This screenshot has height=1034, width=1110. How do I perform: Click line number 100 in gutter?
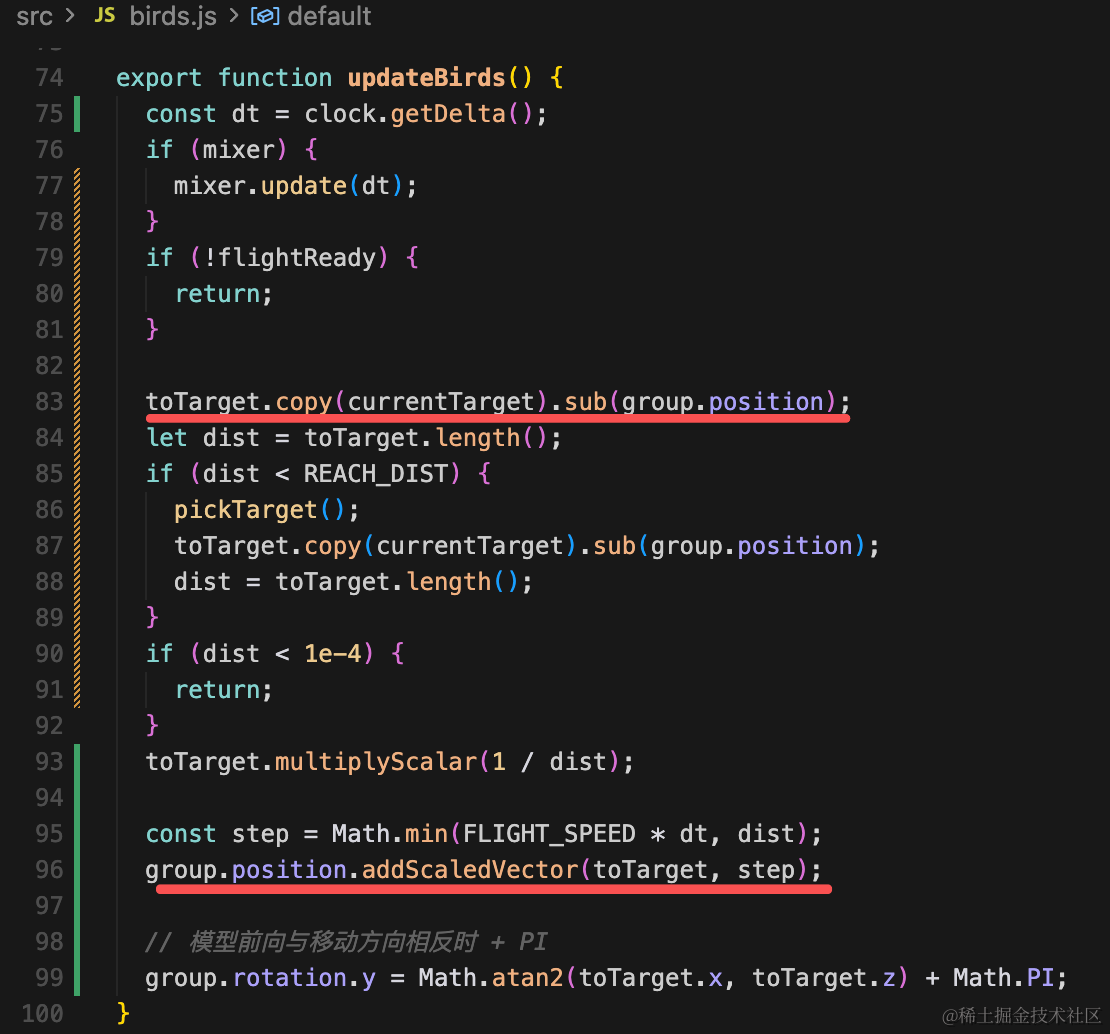pyautogui.click(x=42, y=1014)
